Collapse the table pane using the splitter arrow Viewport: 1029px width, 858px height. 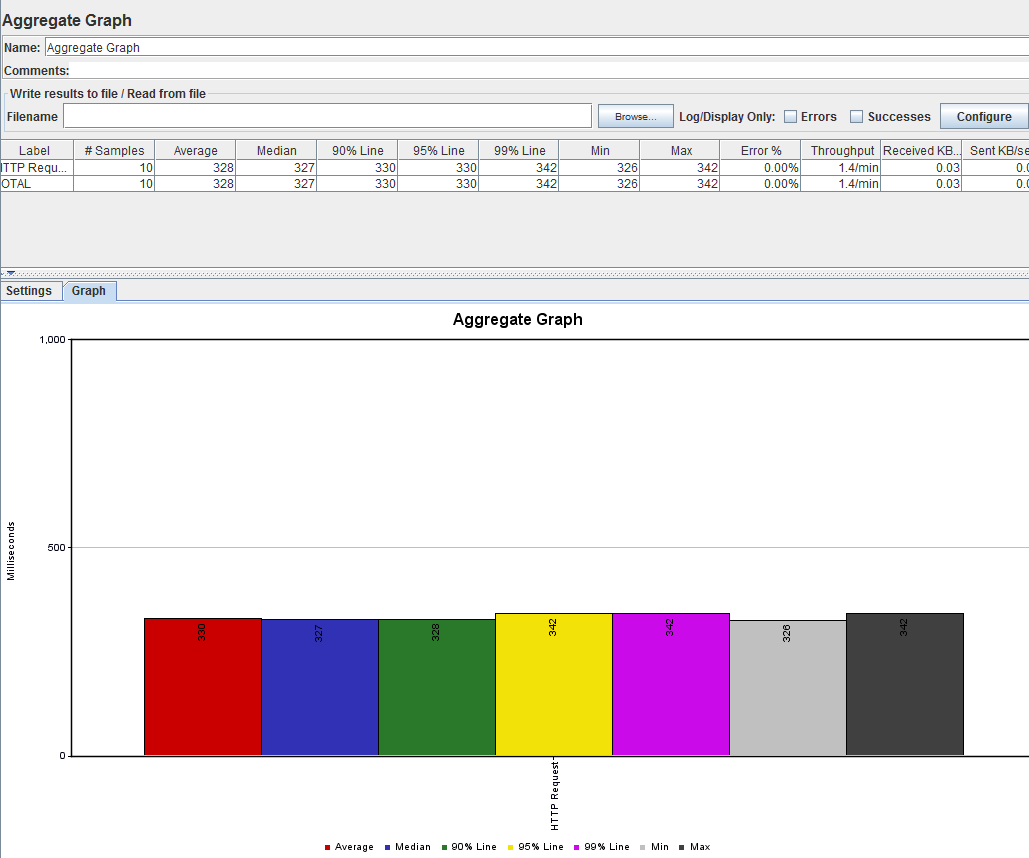pos(11,272)
